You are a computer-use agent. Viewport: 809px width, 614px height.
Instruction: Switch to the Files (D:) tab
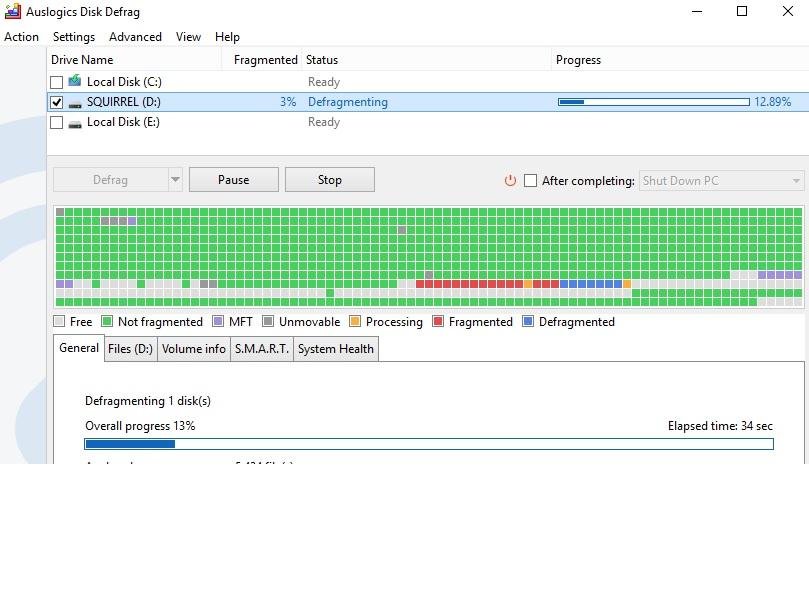[131, 349]
